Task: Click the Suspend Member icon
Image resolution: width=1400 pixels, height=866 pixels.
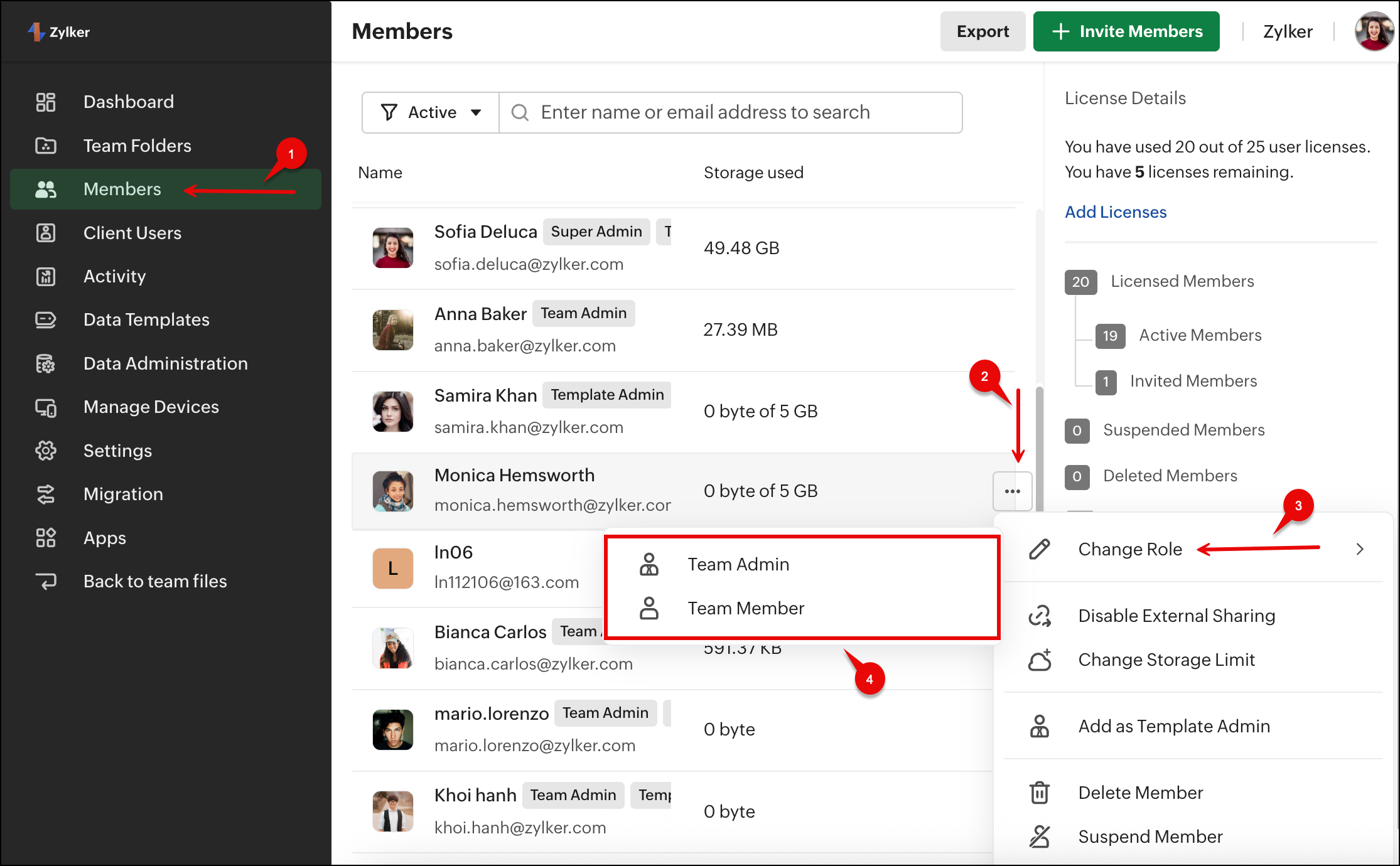Action: tap(1040, 837)
